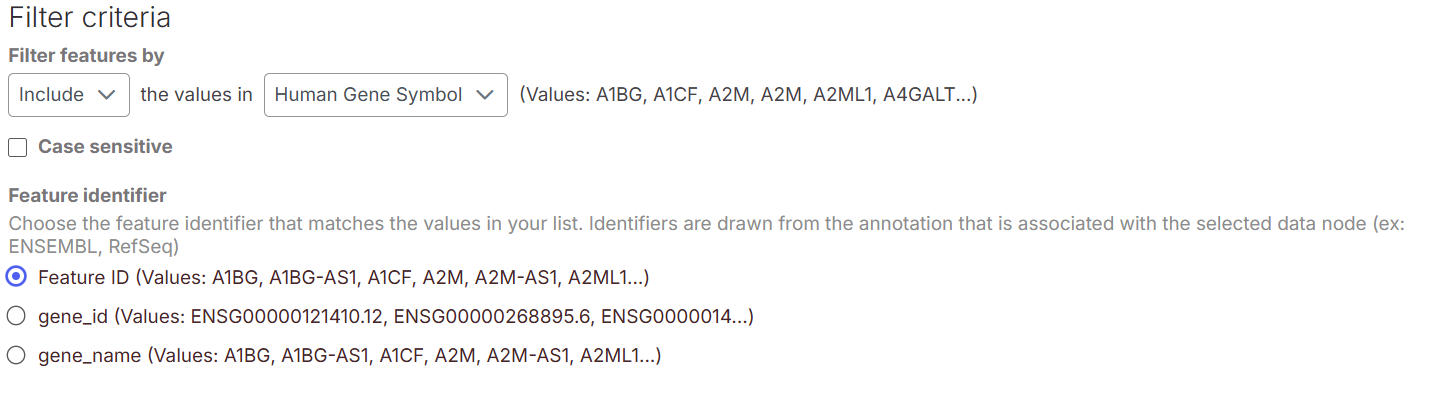
Task: Click the Feature identifier heading
Action: [87, 195]
